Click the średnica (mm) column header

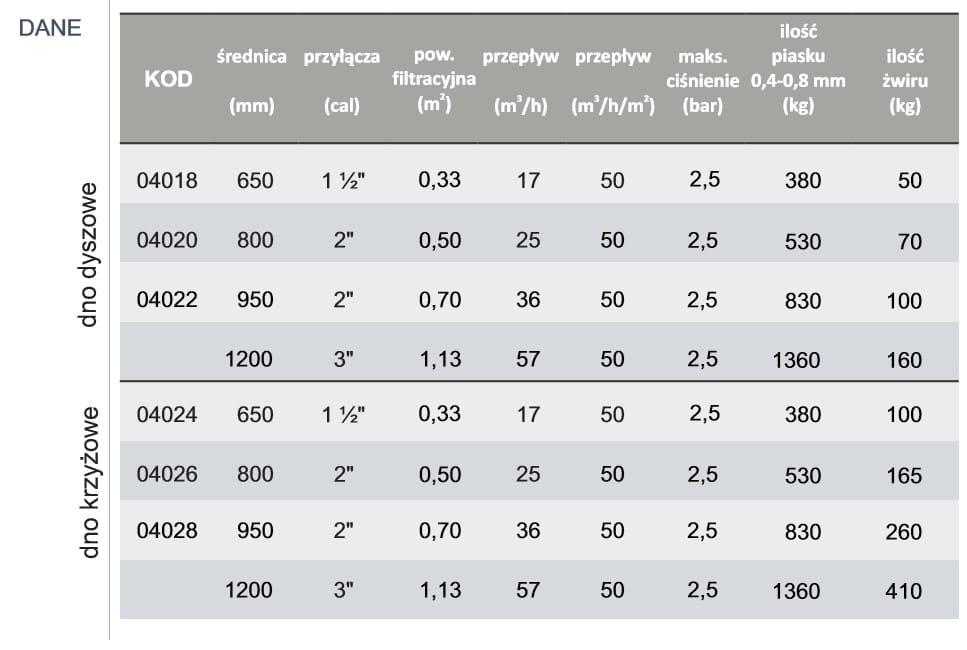(x=250, y=80)
